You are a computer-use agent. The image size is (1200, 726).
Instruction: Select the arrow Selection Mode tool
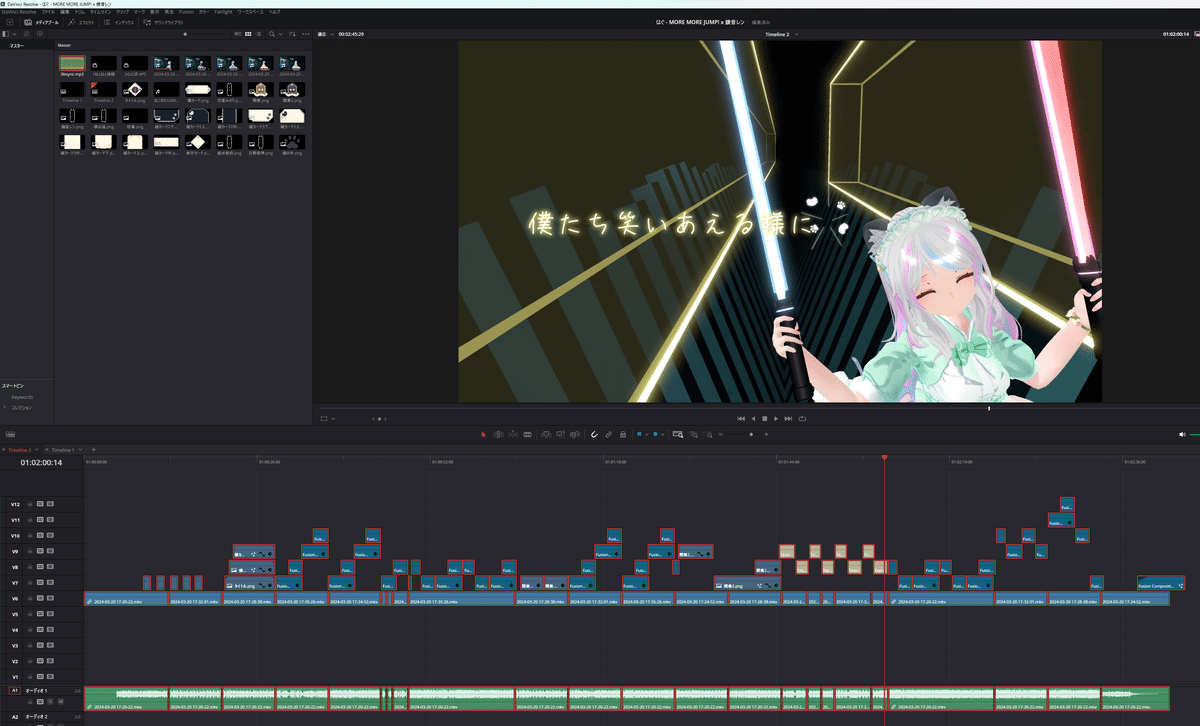[483, 435]
